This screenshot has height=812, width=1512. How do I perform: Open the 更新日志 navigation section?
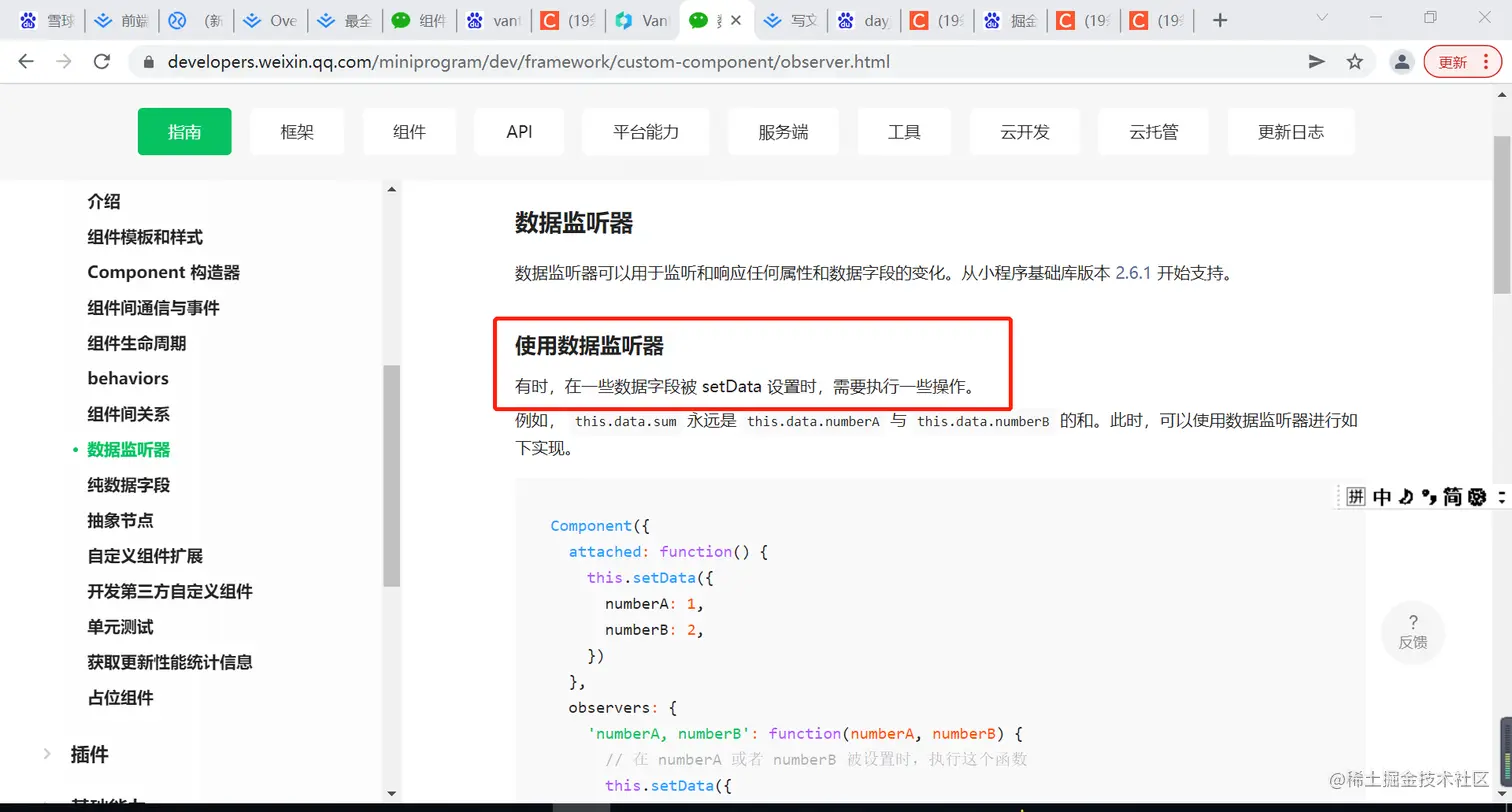[1291, 131]
